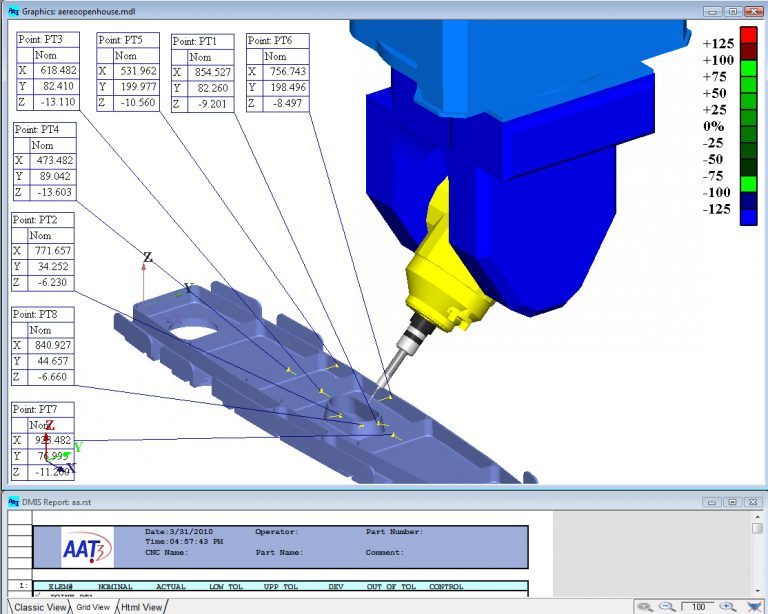Click the report scrollbar up arrow
The width and height of the screenshot is (768, 614).
click(757, 517)
